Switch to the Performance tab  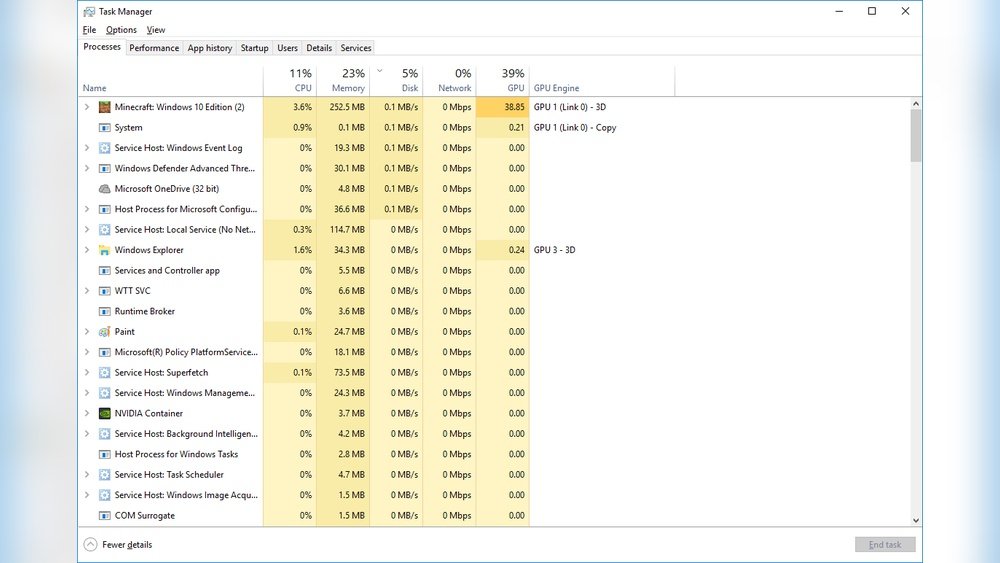click(x=154, y=48)
